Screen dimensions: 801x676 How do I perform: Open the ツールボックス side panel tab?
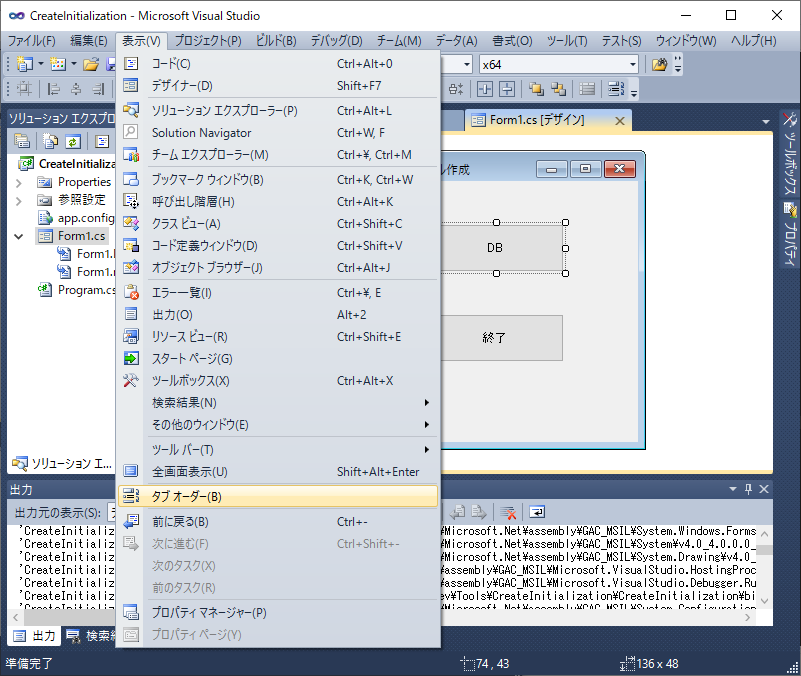[x=790, y=154]
